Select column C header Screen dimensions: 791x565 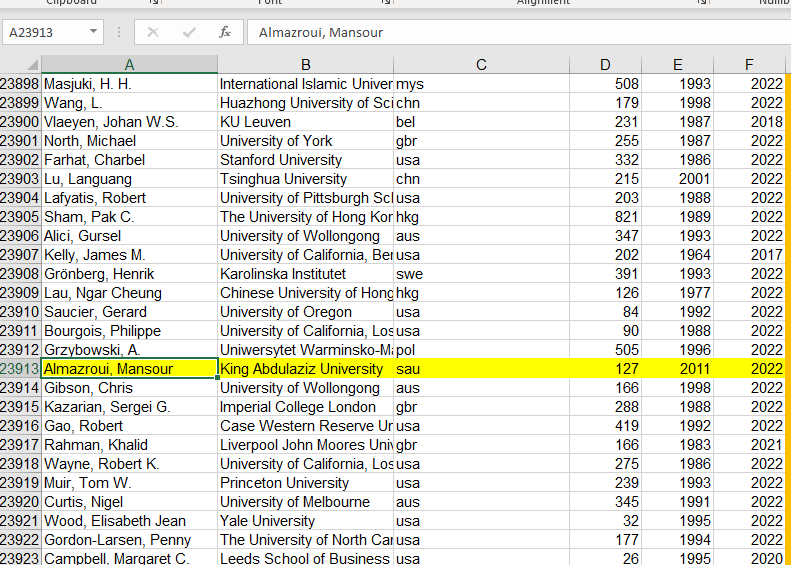pos(481,65)
